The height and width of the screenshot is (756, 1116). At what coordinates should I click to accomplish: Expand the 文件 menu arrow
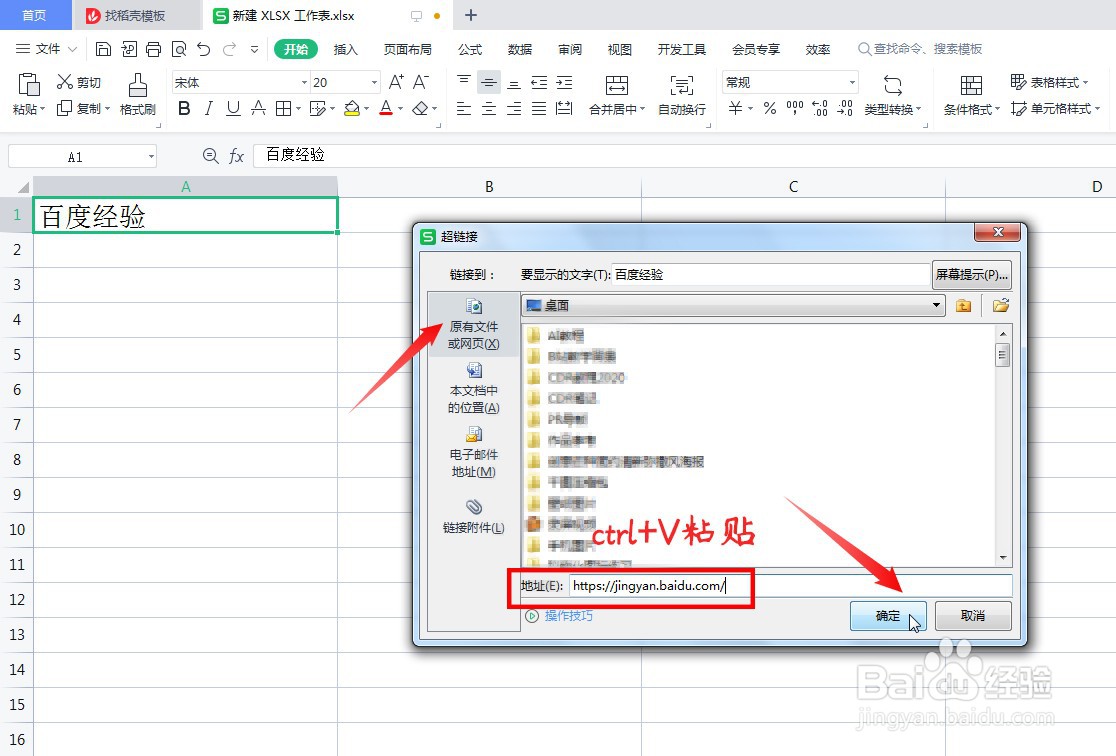pyautogui.click(x=72, y=49)
